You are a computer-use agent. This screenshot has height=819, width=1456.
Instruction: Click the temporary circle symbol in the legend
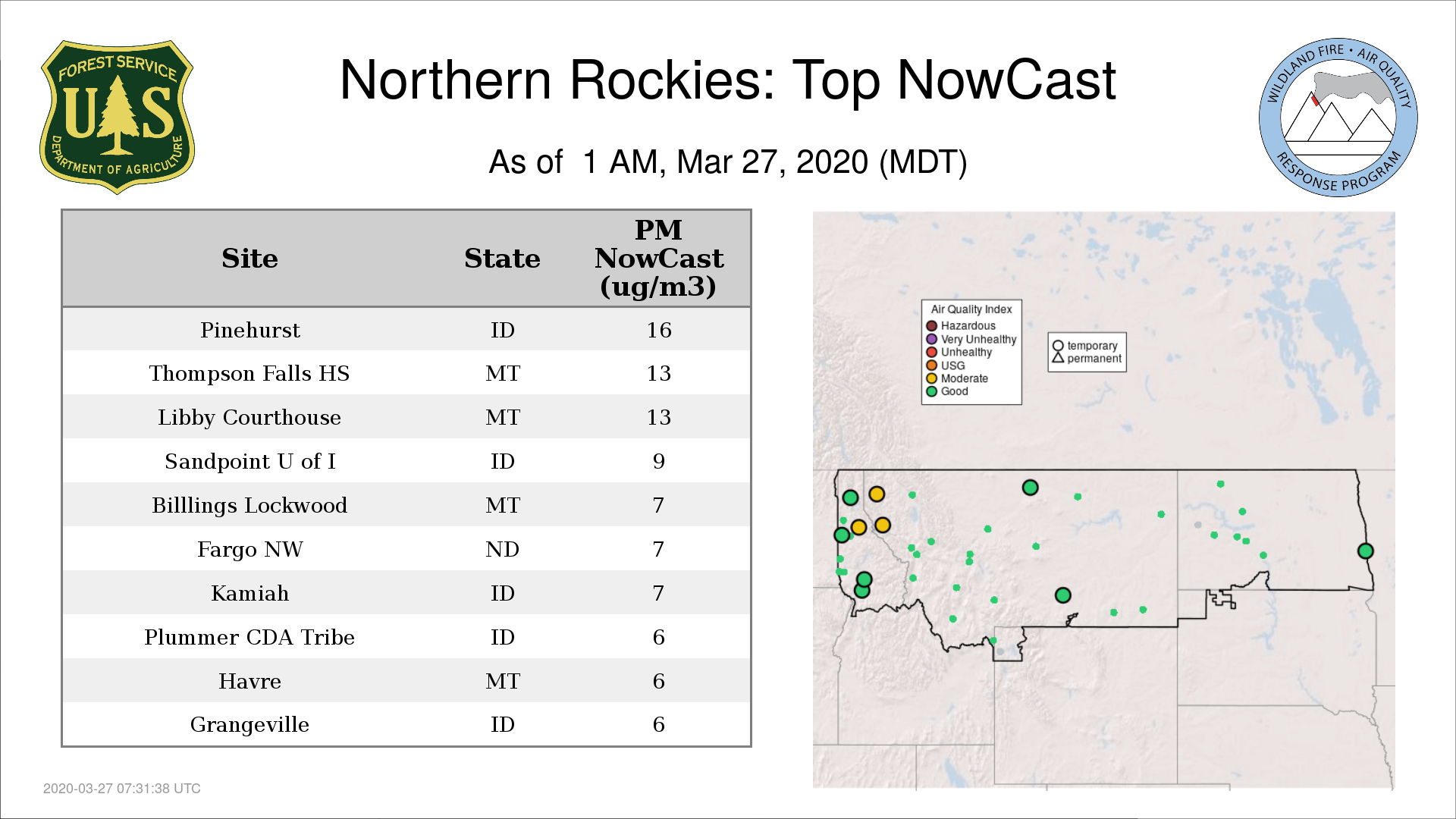(1058, 346)
